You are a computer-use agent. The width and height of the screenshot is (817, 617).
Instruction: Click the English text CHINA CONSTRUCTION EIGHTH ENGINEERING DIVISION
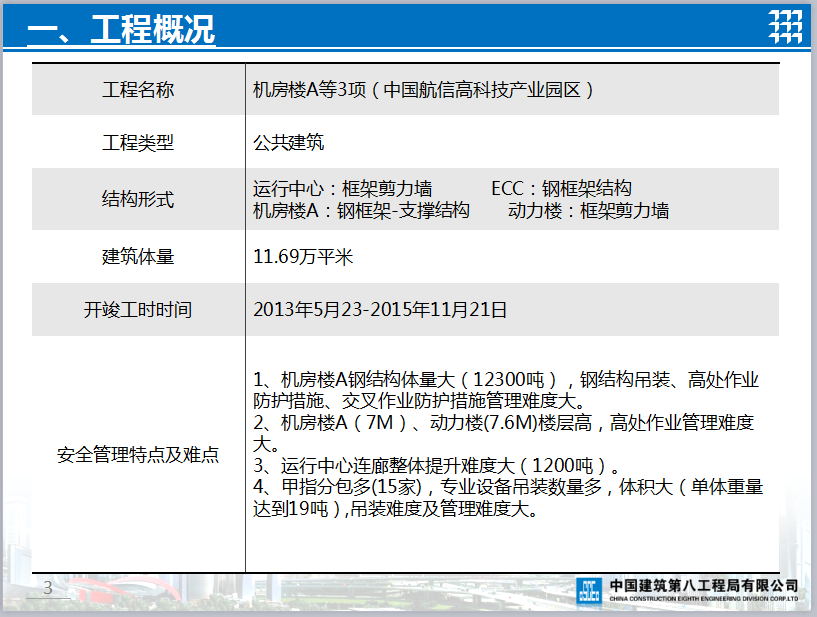pos(704,599)
